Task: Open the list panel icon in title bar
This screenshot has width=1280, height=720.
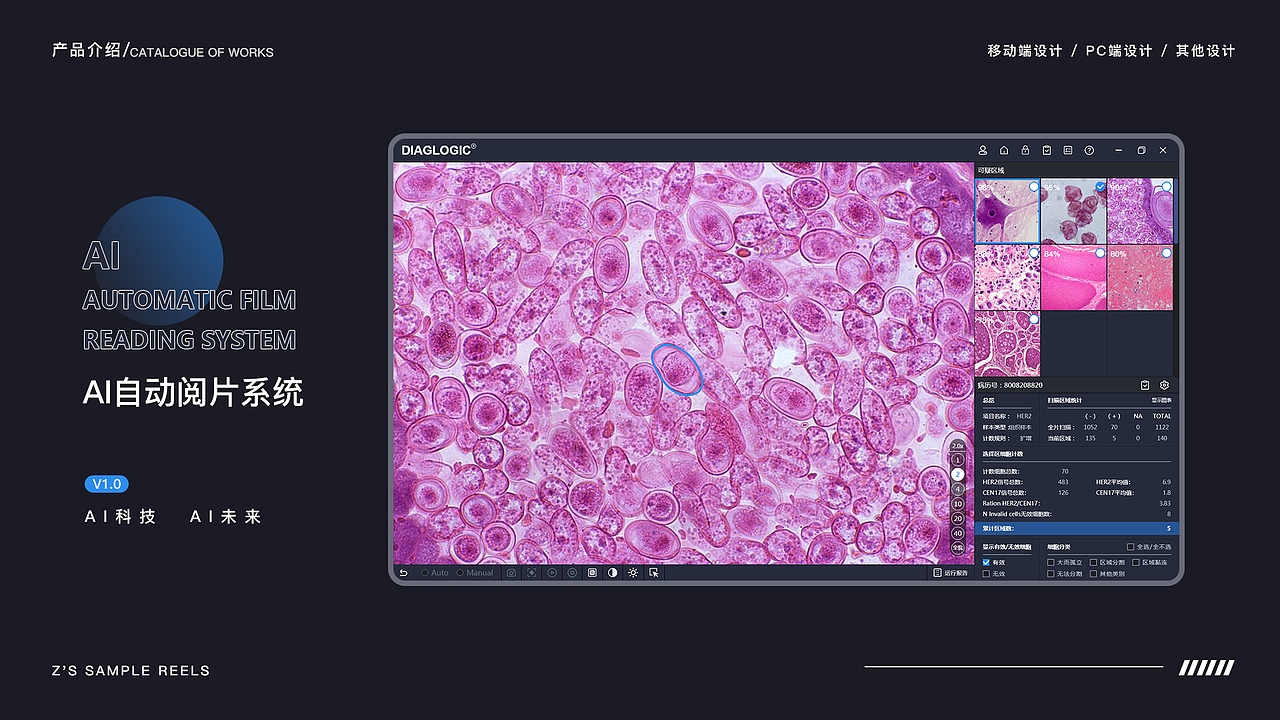Action: point(1068,150)
